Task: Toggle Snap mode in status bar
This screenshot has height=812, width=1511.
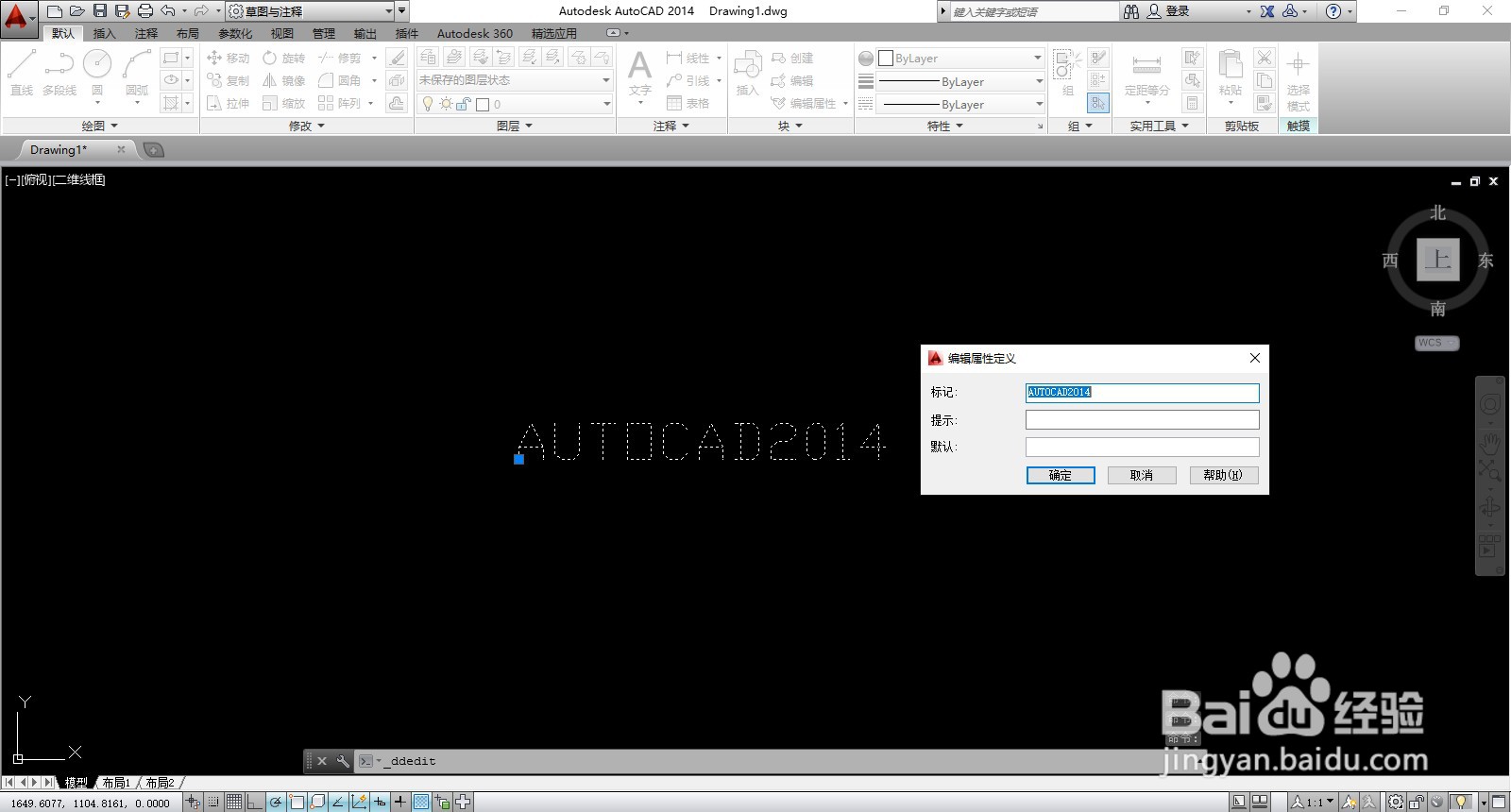Action: 213,802
